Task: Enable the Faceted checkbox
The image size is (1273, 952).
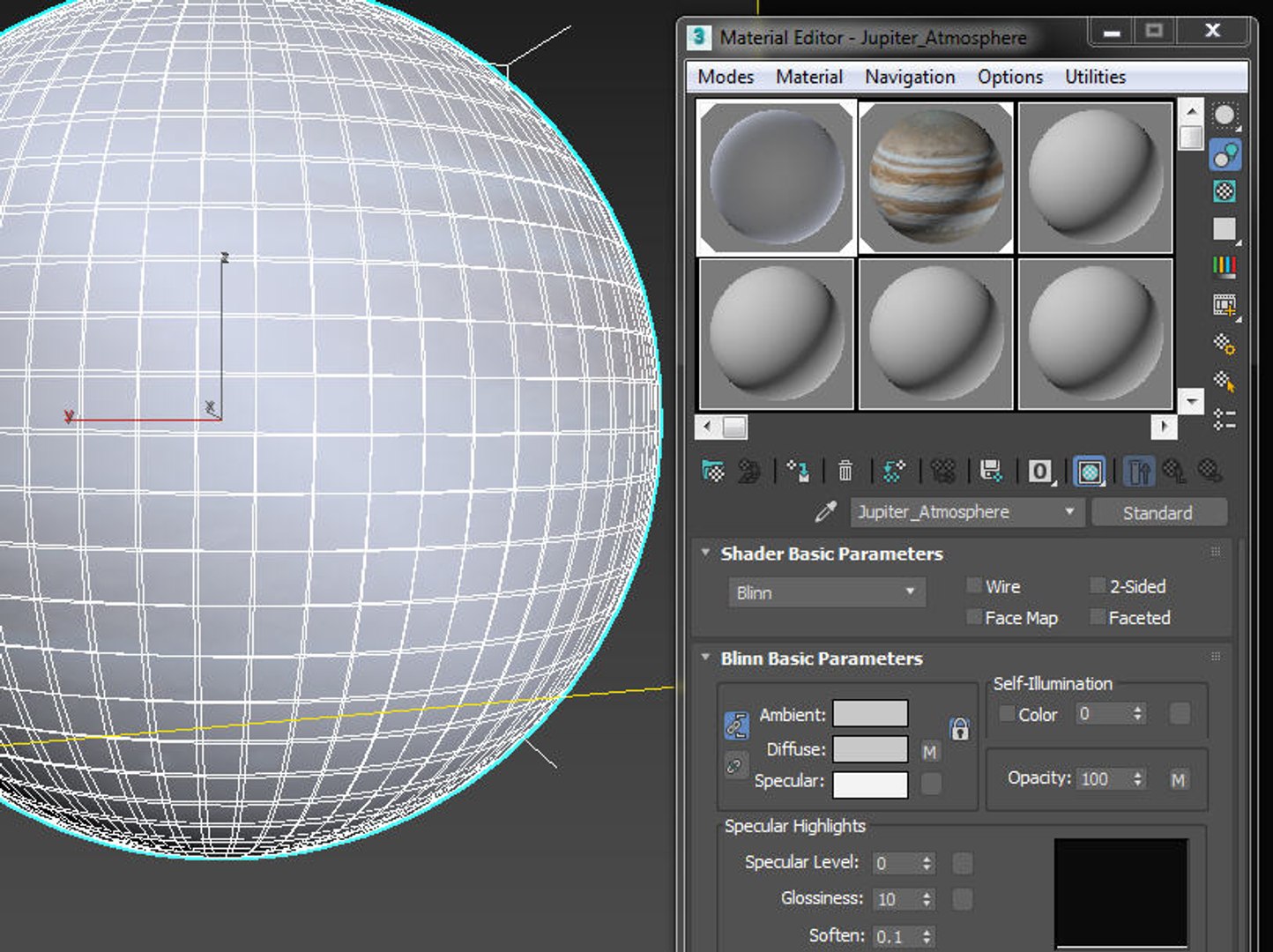Action: pyautogui.click(x=1098, y=617)
